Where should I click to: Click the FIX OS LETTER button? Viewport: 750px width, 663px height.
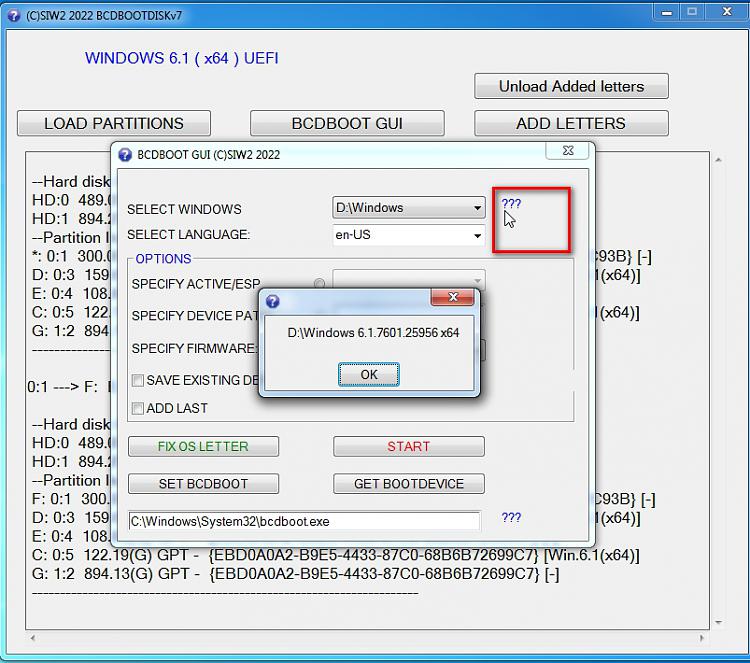pos(203,446)
